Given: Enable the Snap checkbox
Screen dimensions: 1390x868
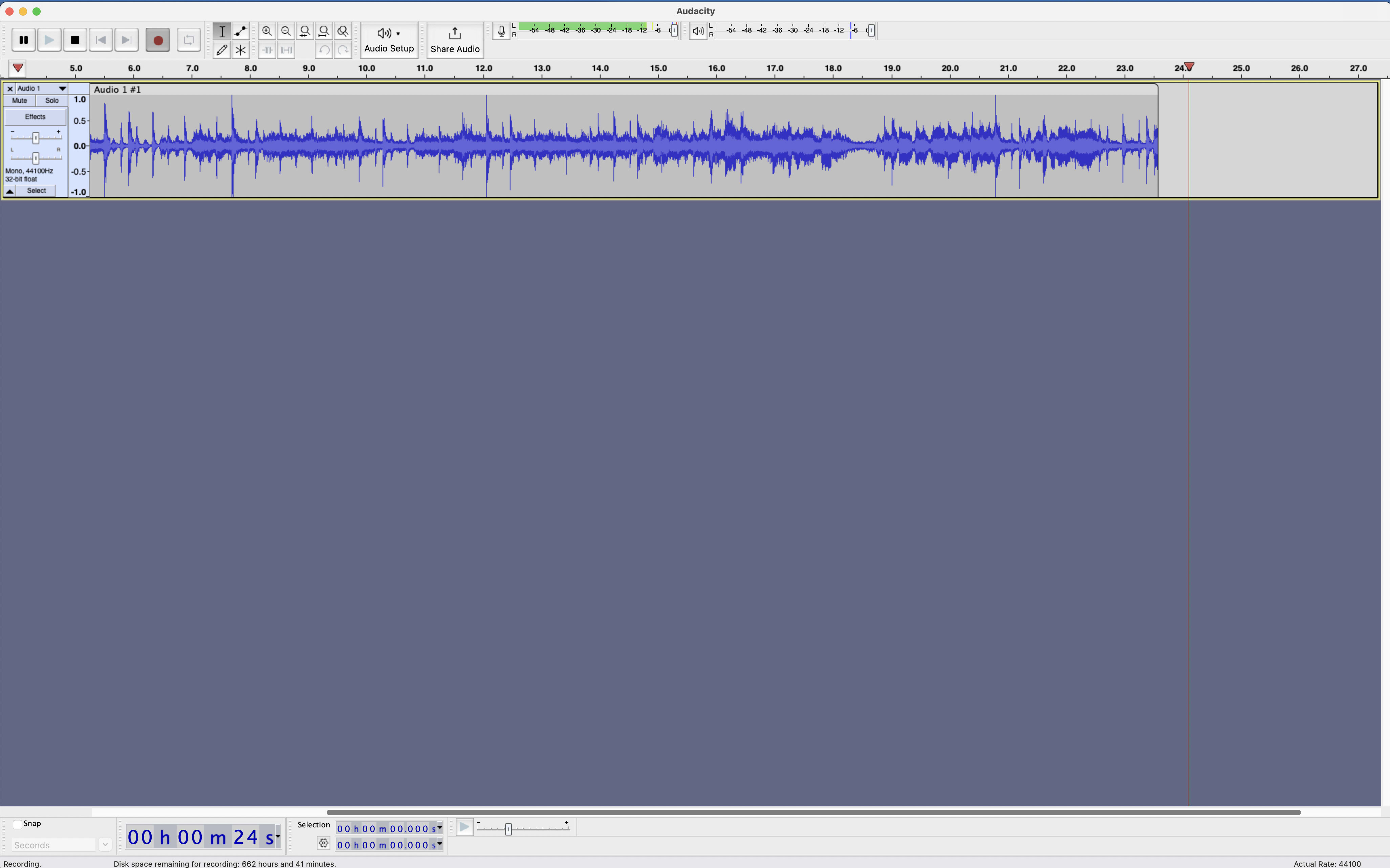Looking at the screenshot, I should pyautogui.click(x=18, y=824).
